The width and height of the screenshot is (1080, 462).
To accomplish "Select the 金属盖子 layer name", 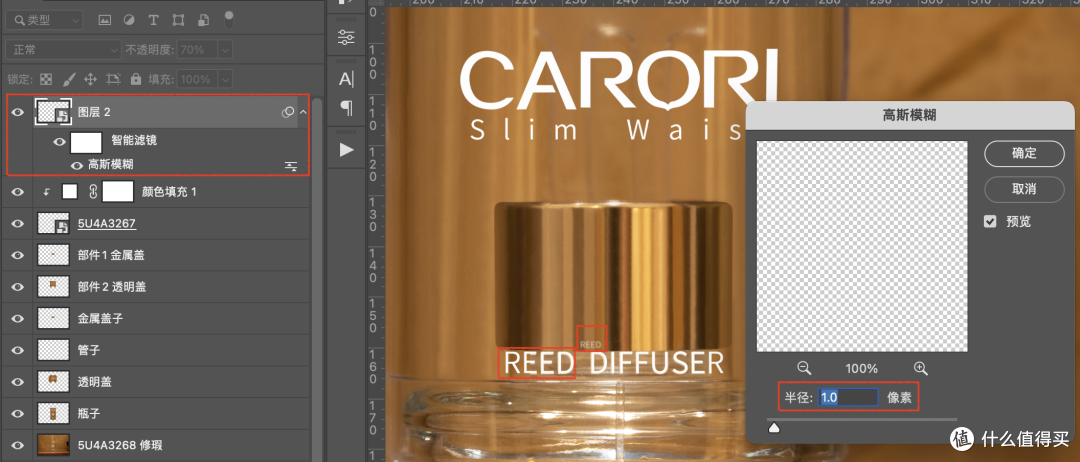I will click(100, 319).
